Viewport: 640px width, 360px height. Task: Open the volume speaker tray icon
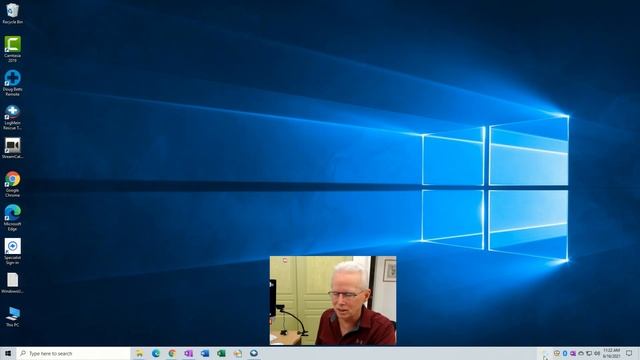[x=597, y=353]
